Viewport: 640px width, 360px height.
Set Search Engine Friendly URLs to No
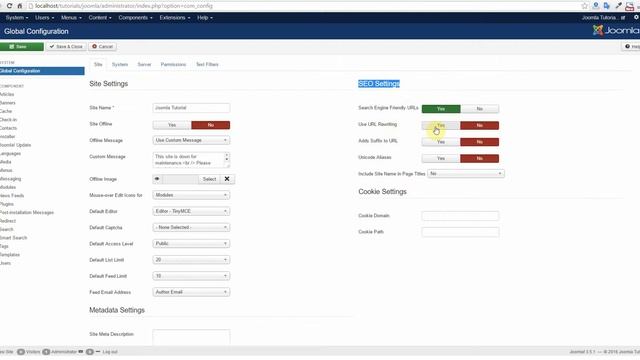tap(480, 109)
